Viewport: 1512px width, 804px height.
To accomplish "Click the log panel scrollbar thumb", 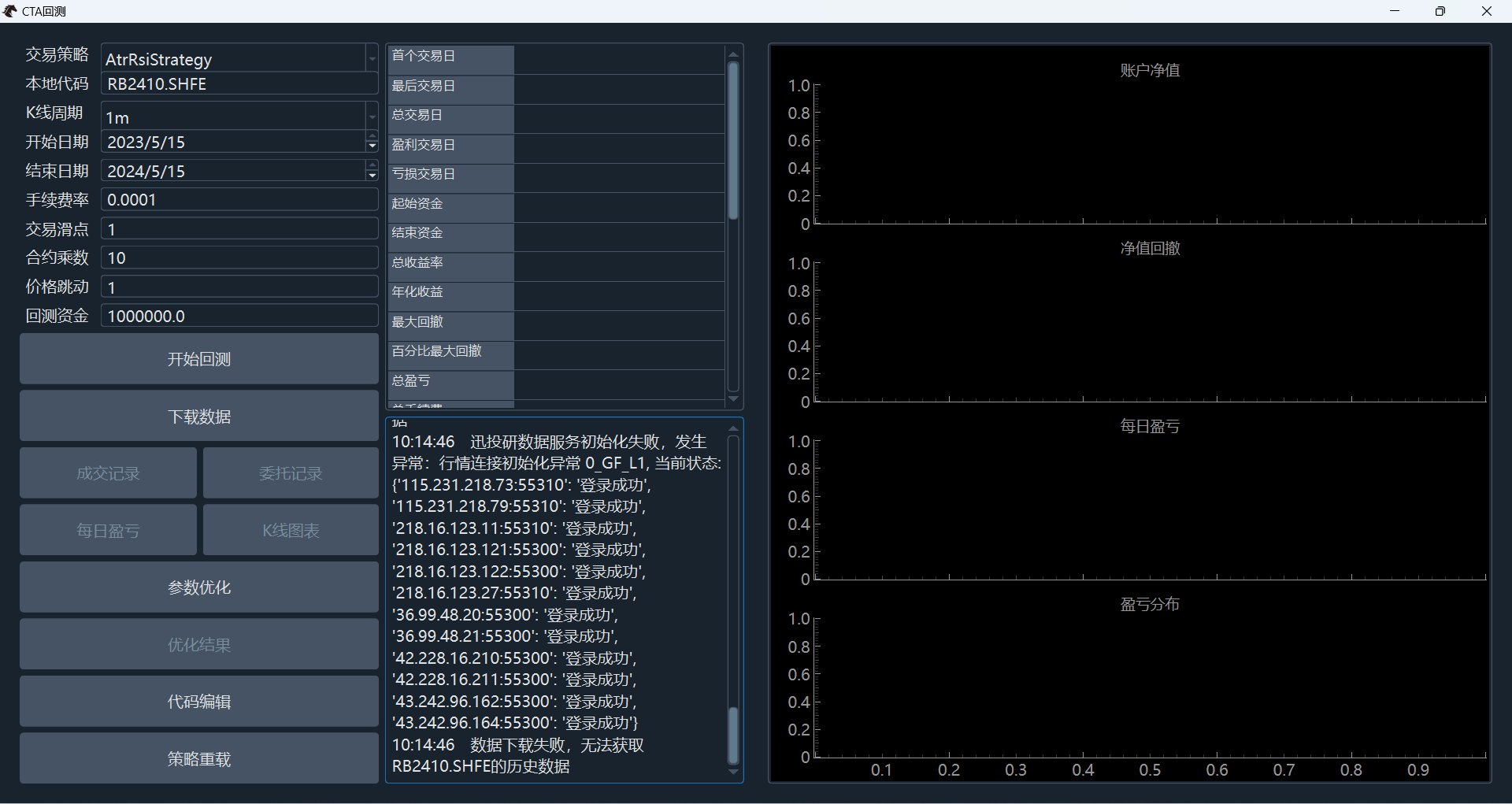I will pyautogui.click(x=733, y=735).
